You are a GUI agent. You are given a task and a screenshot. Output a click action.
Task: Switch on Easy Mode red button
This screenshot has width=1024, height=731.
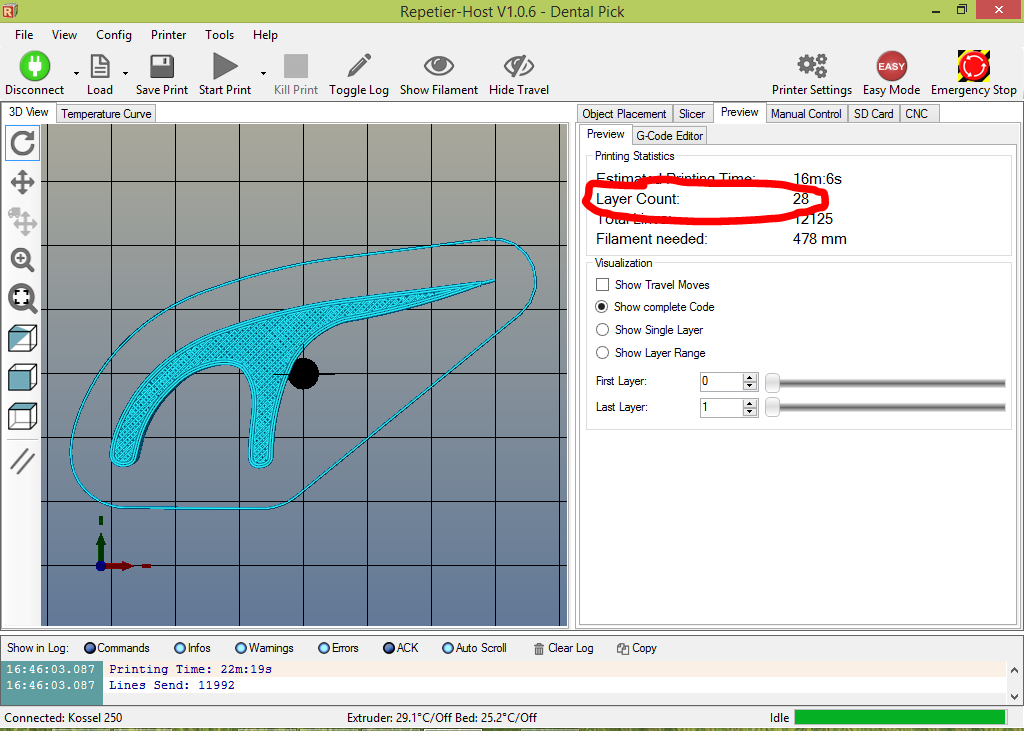pyautogui.click(x=891, y=66)
